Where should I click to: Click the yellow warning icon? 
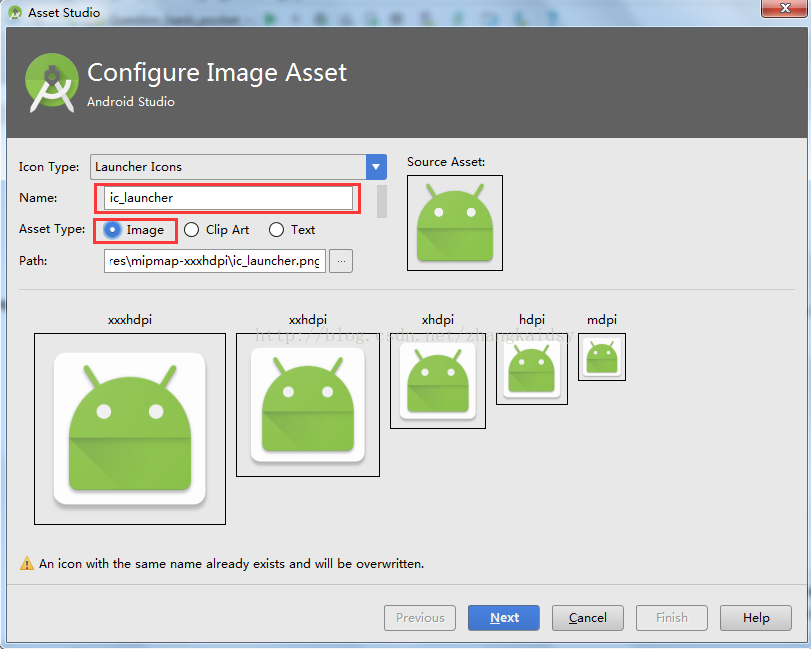click(x=26, y=564)
